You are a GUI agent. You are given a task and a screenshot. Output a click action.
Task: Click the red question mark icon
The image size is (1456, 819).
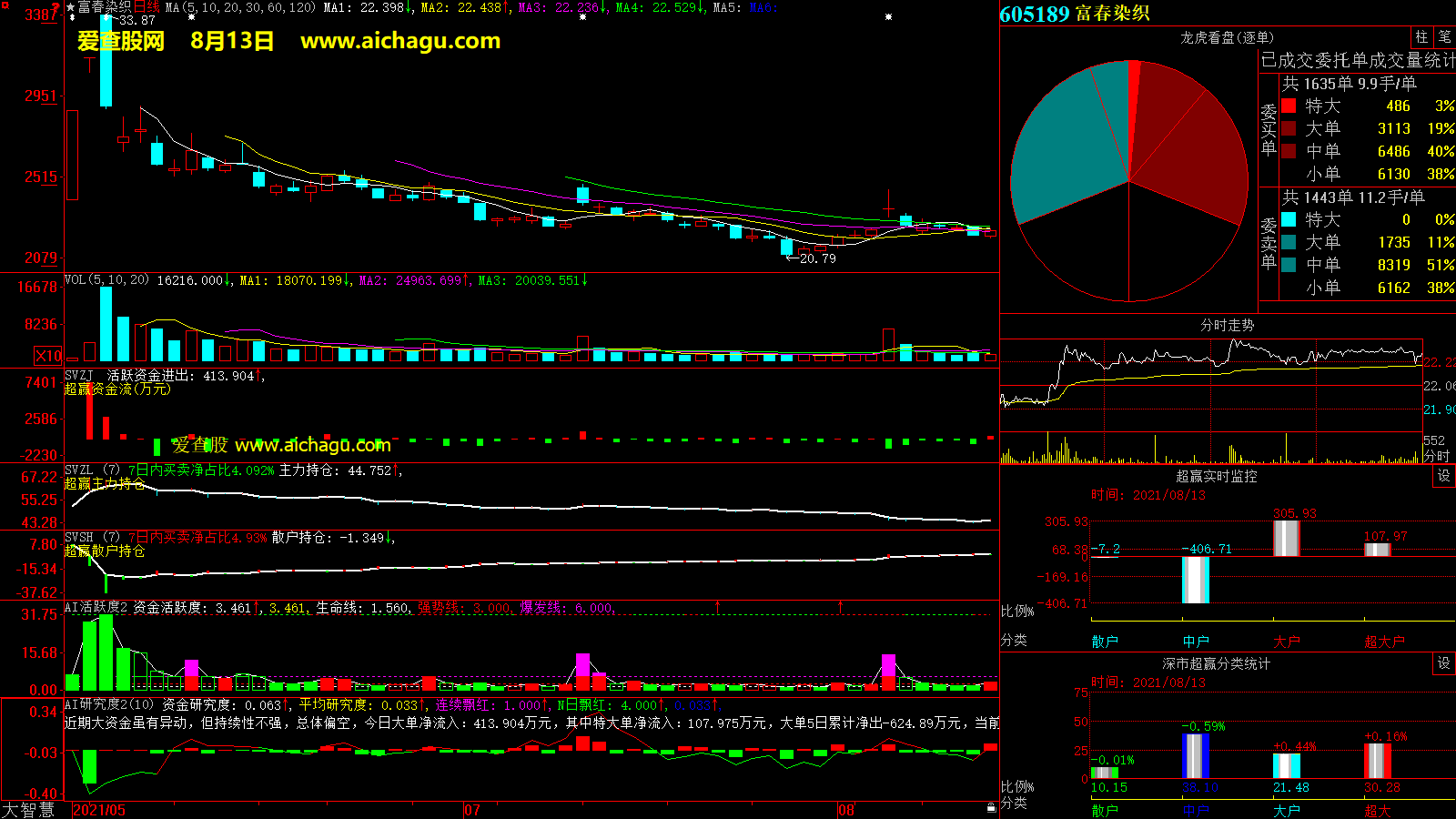(x=56, y=8)
